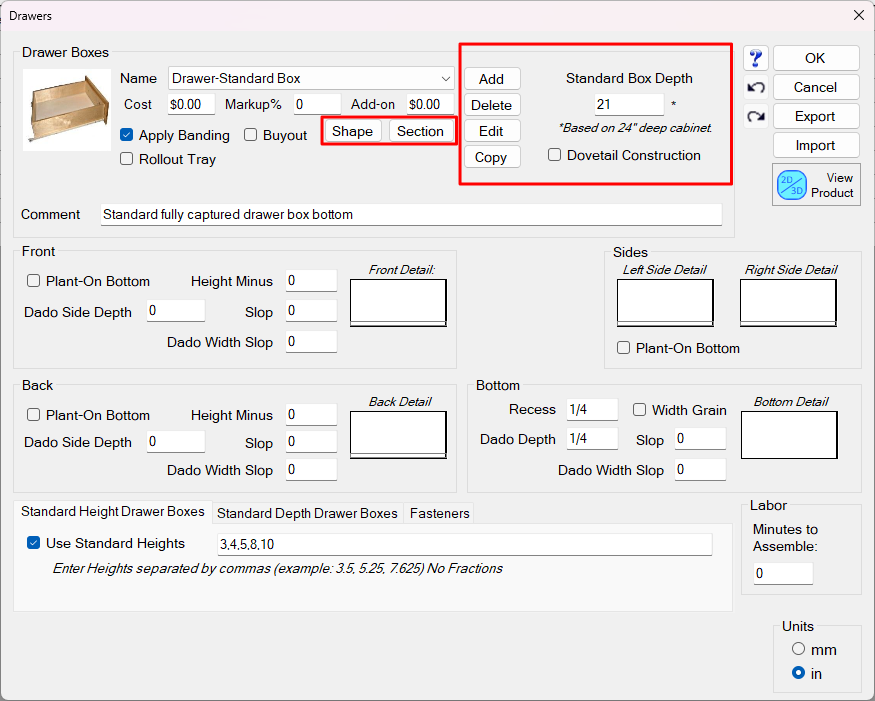
Task: Click the redo arrow icon
Action: pos(756,117)
